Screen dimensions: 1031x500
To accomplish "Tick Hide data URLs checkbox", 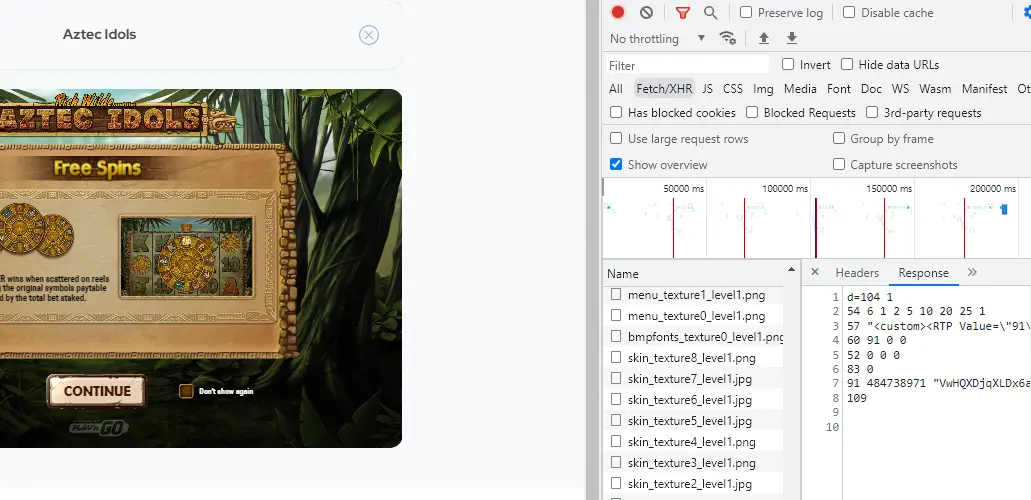I will (847, 64).
